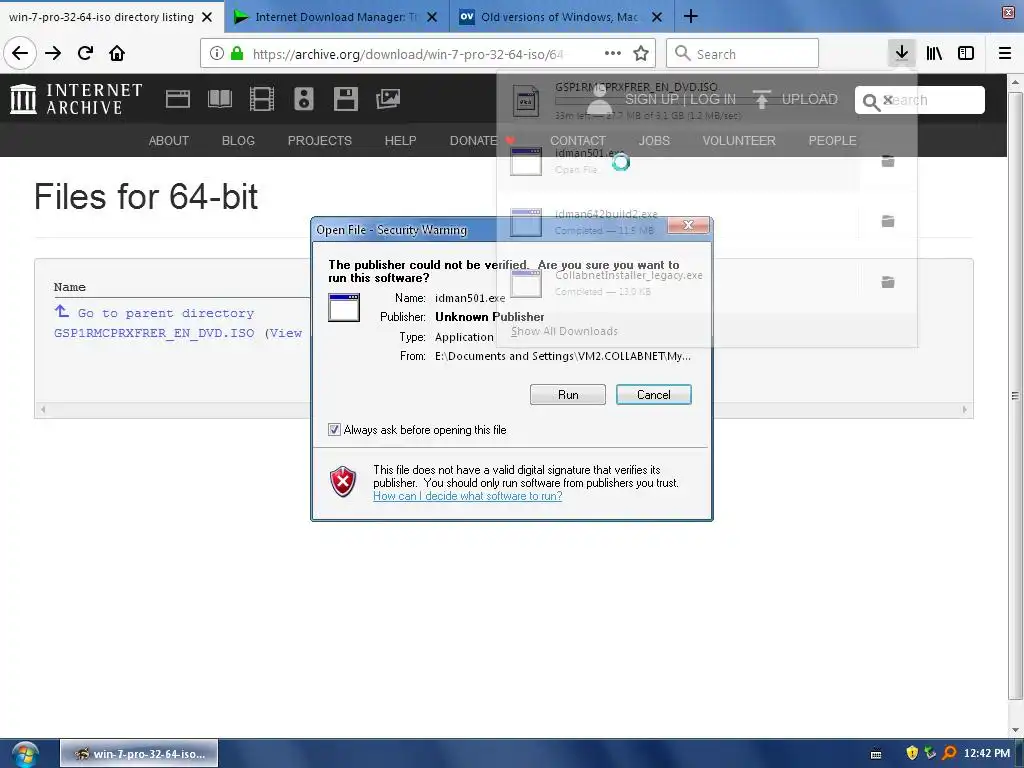Click the win-7-pro-32-64-iso taskbar button
The image size is (1024, 768).
pyautogui.click(x=139, y=754)
